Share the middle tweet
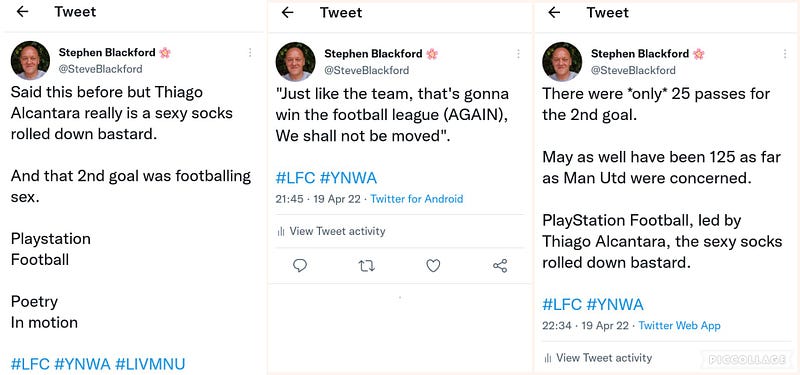This screenshot has width=800, height=375. coord(500,265)
